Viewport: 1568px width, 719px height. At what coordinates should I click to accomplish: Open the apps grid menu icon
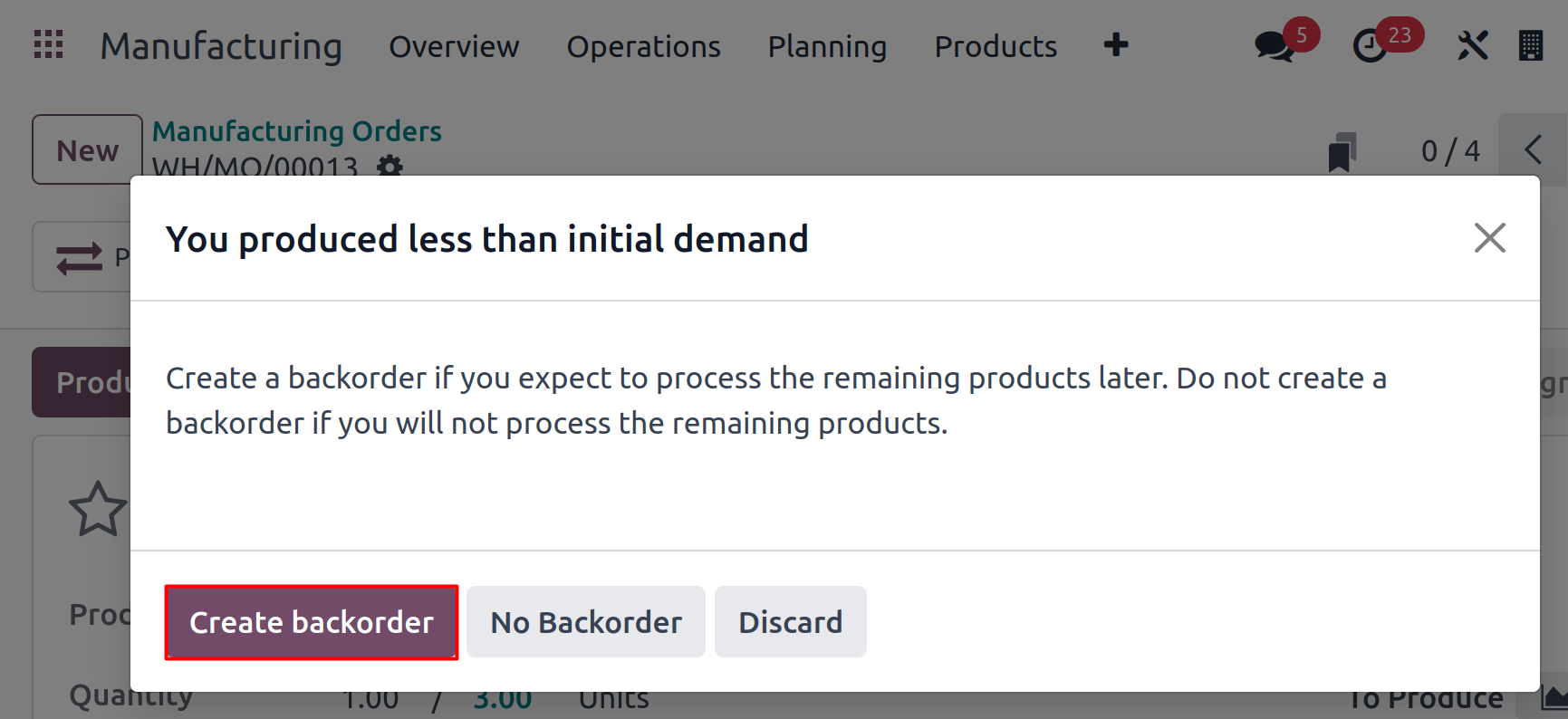coord(48,44)
